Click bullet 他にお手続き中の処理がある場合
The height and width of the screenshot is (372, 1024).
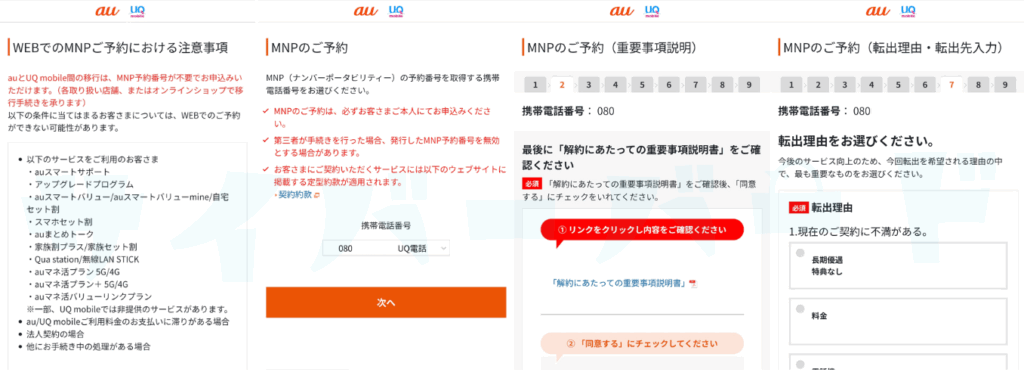(89, 347)
